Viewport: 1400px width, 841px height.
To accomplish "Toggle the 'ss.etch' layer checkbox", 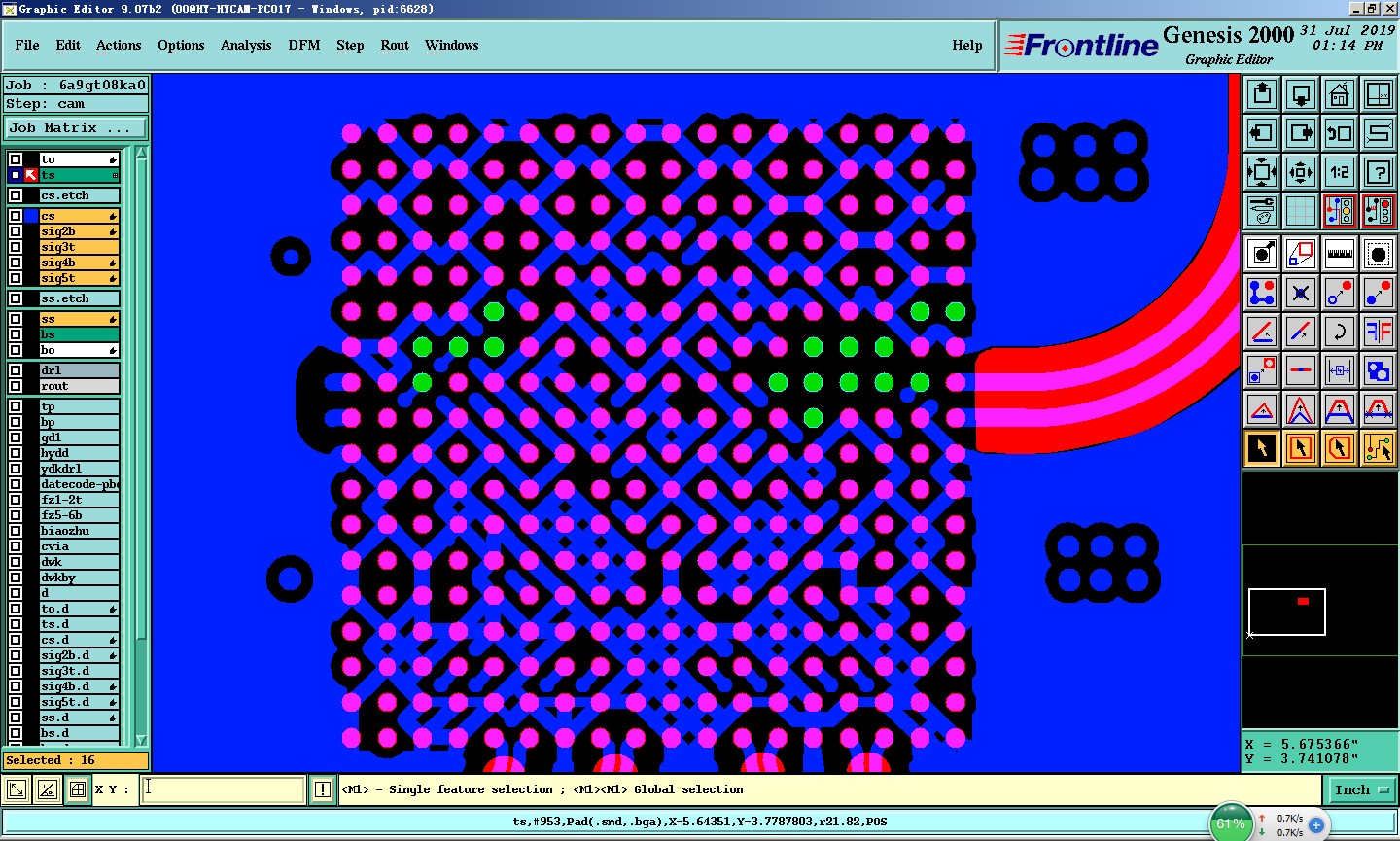I will coord(16,298).
